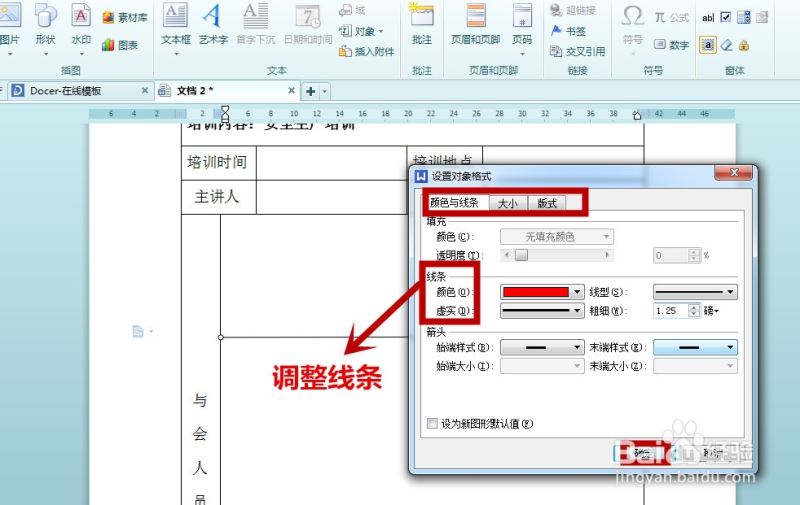Open the 形状 shapes tool
Viewport: 800px width, 505px height.
click(46, 15)
